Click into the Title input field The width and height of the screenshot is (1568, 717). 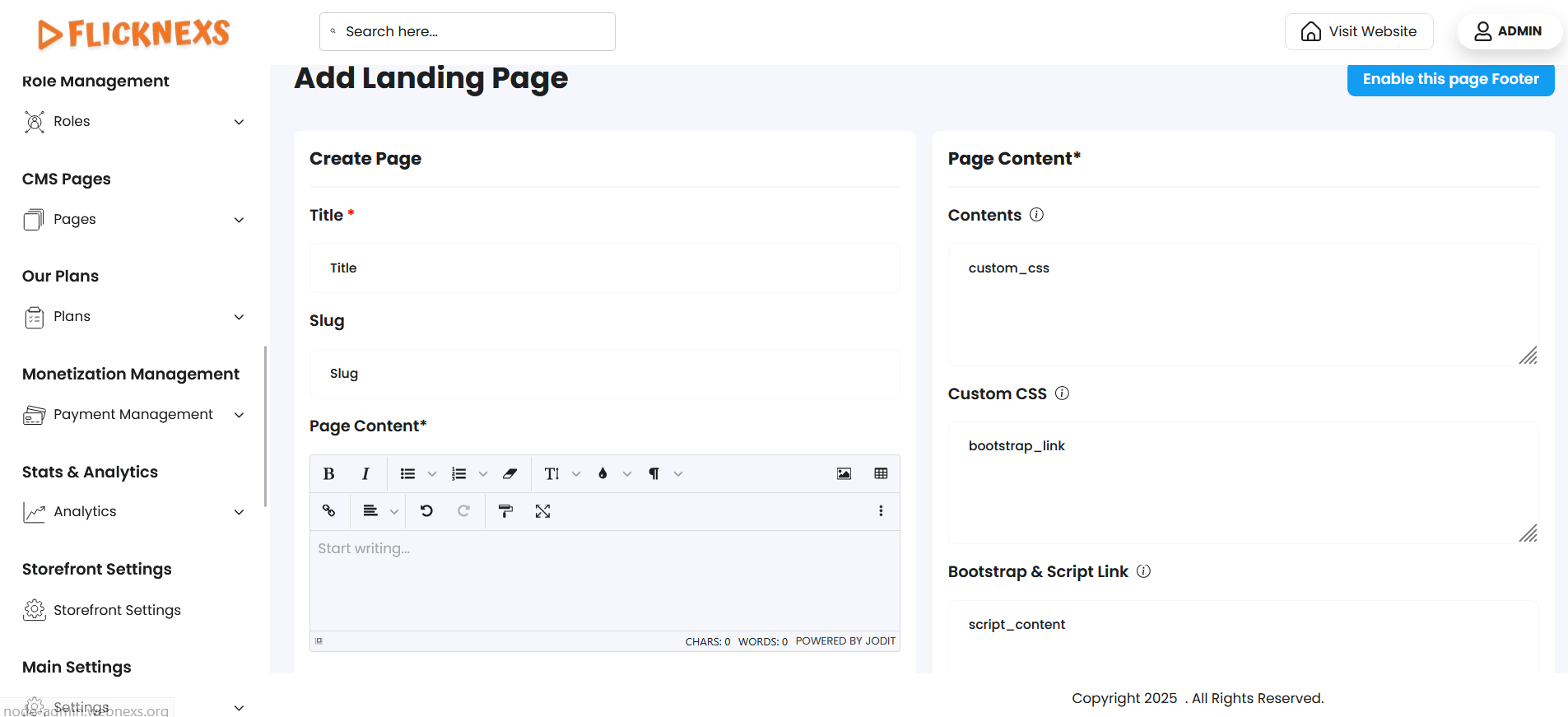(604, 268)
